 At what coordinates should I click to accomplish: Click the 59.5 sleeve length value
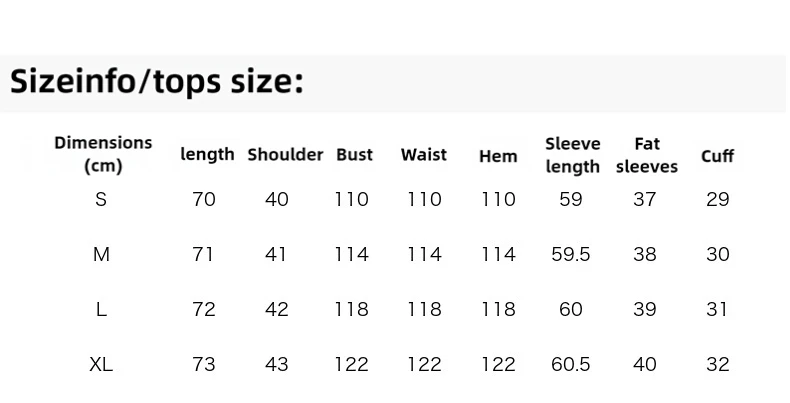[571, 254]
